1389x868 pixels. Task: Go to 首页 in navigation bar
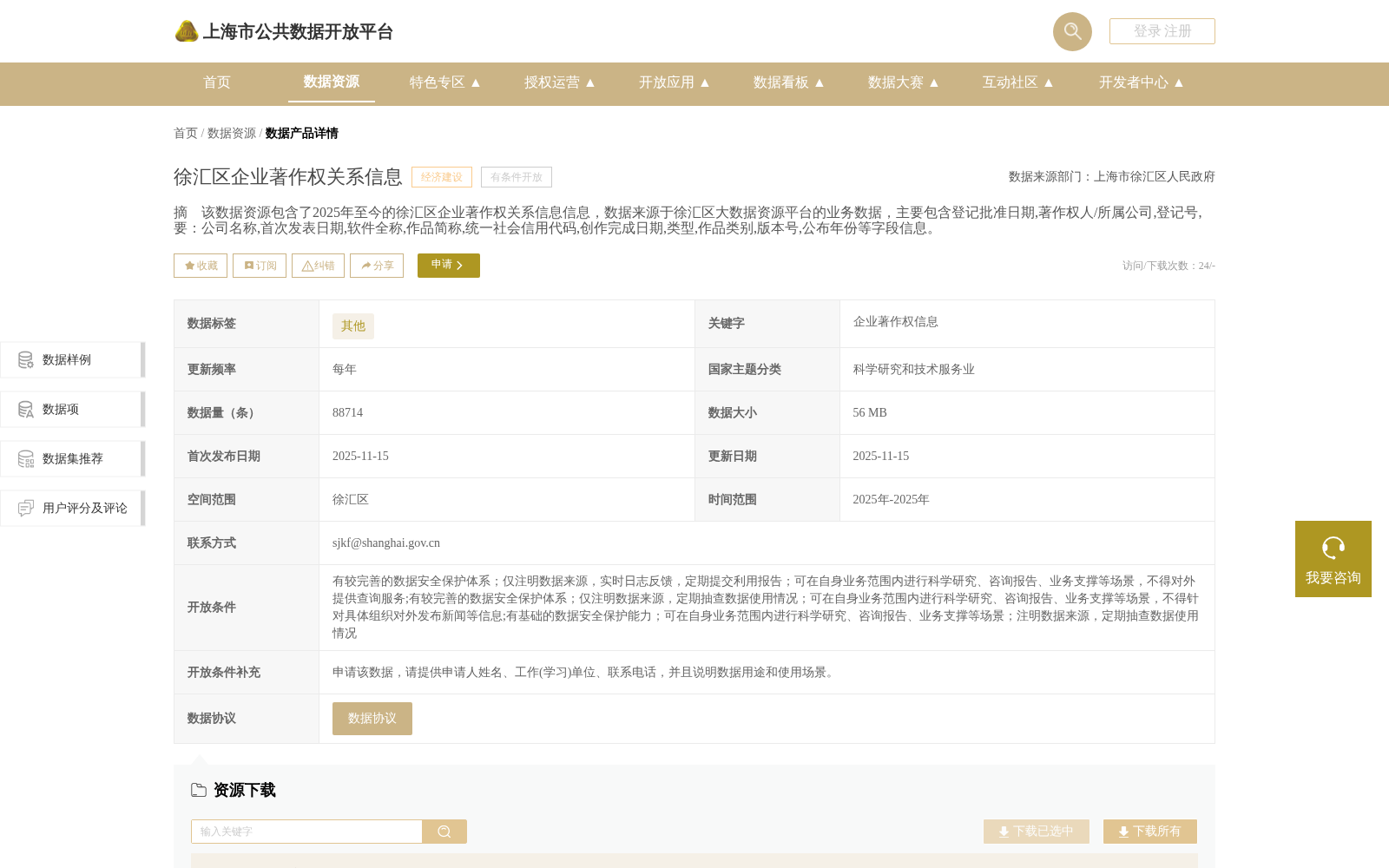[x=217, y=82]
